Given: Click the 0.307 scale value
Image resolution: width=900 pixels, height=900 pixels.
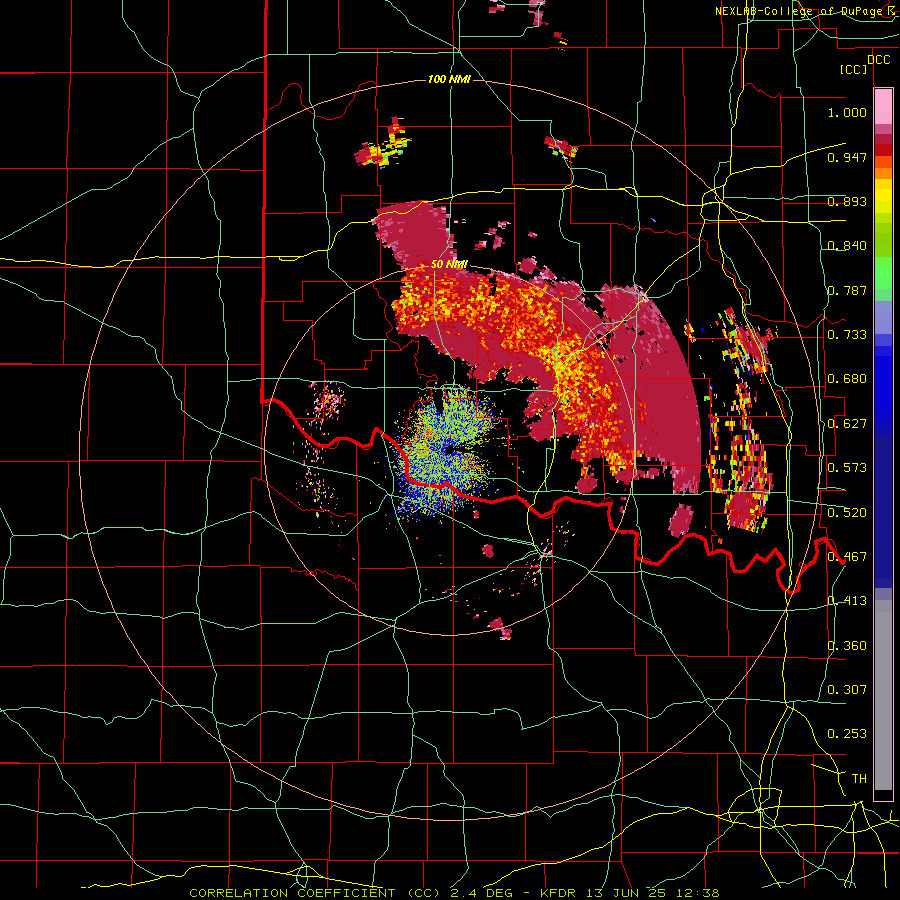Looking at the screenshot, I should click(x=847, y=690).
